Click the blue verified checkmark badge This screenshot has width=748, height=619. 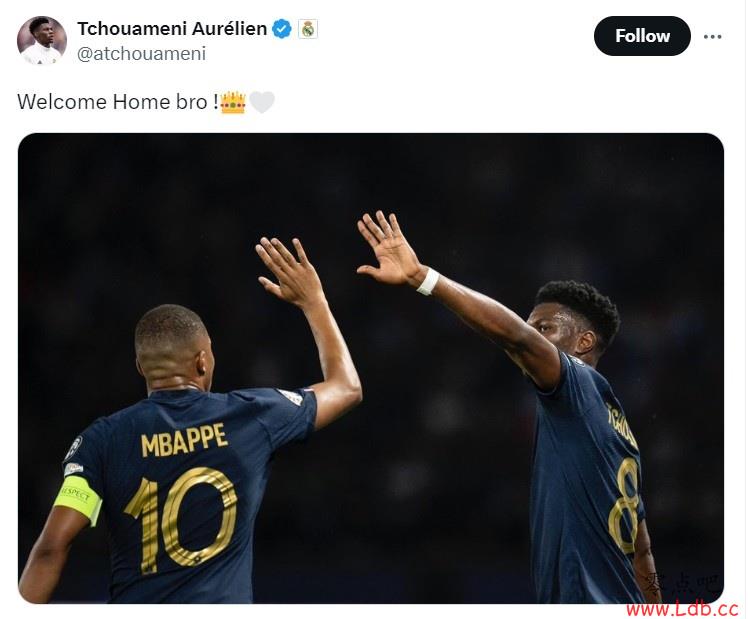tap(282, 29)
